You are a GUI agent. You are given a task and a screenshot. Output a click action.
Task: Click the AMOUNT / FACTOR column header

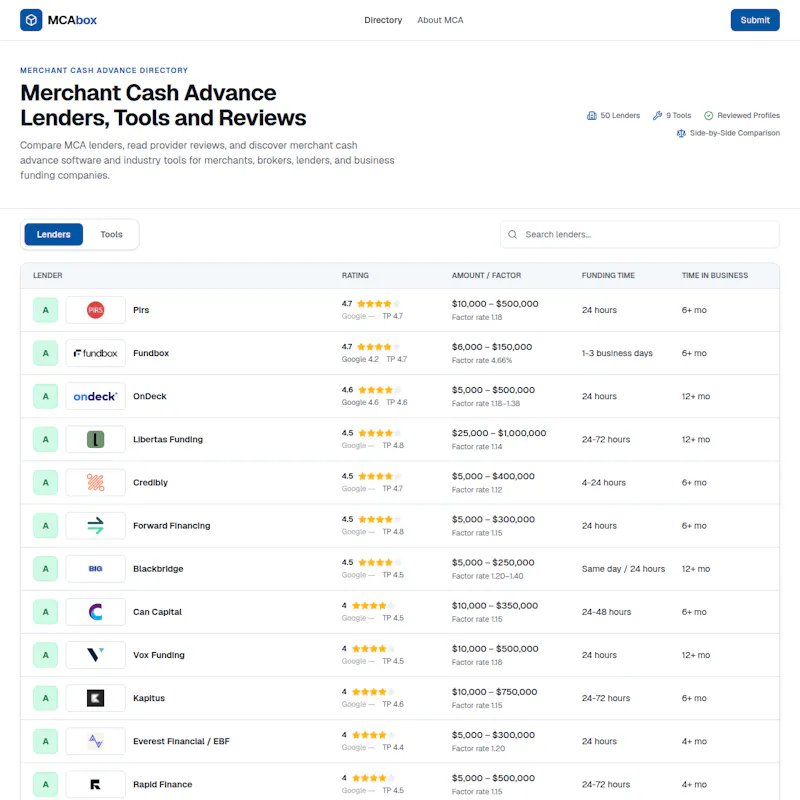click(486, 276)
